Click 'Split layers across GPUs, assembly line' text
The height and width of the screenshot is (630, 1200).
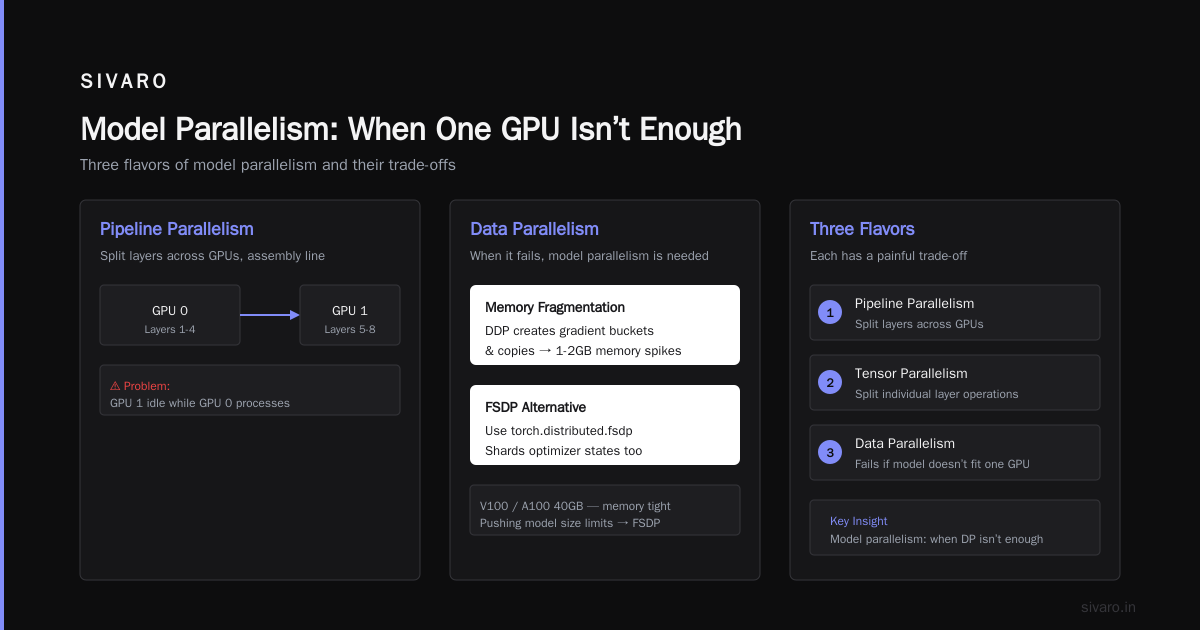(x=212, y=256)
